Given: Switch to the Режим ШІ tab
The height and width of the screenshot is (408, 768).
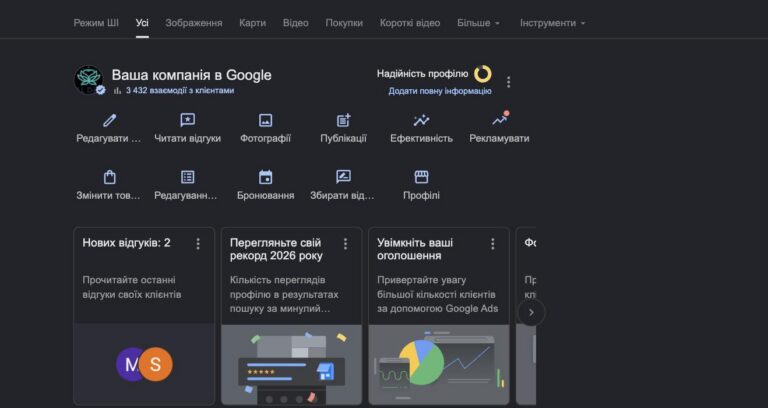Looking at the screenshot, I should [96, 23].
